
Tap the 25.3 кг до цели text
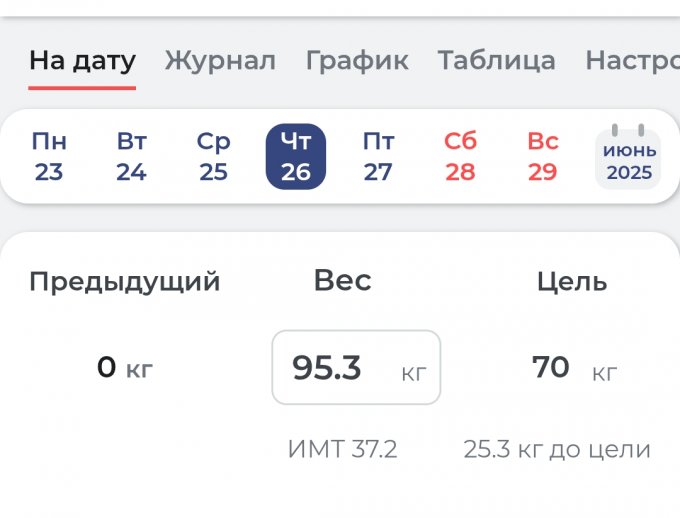pyautogui.click(x=557, y=450)
